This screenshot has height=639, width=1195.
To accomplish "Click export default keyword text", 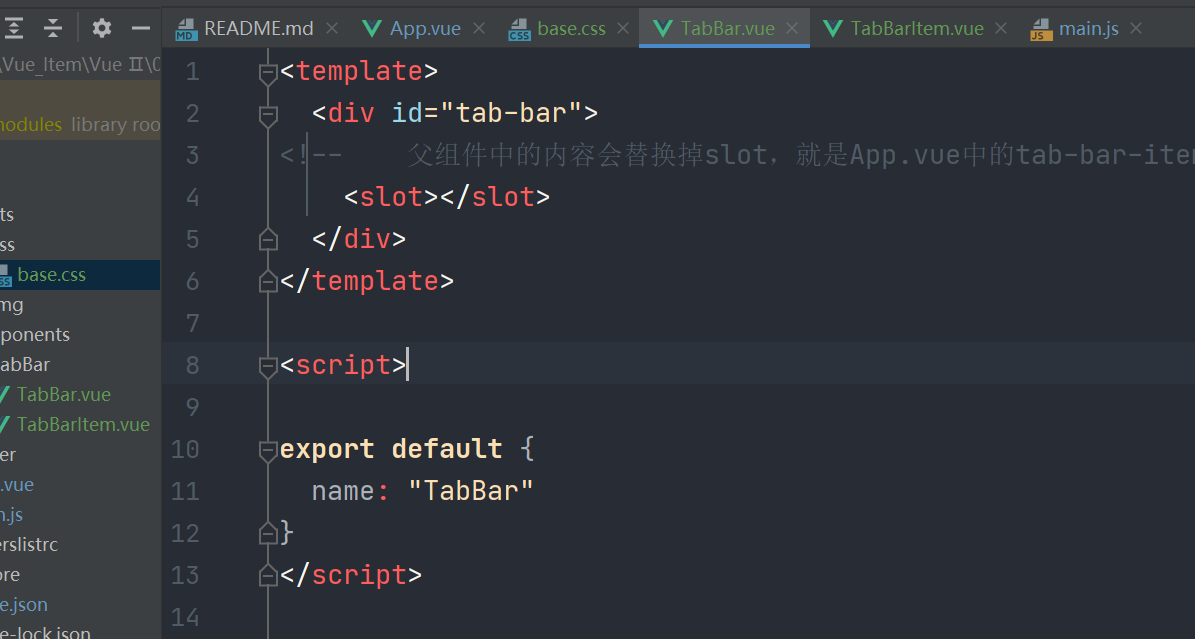I will [391, 448].
